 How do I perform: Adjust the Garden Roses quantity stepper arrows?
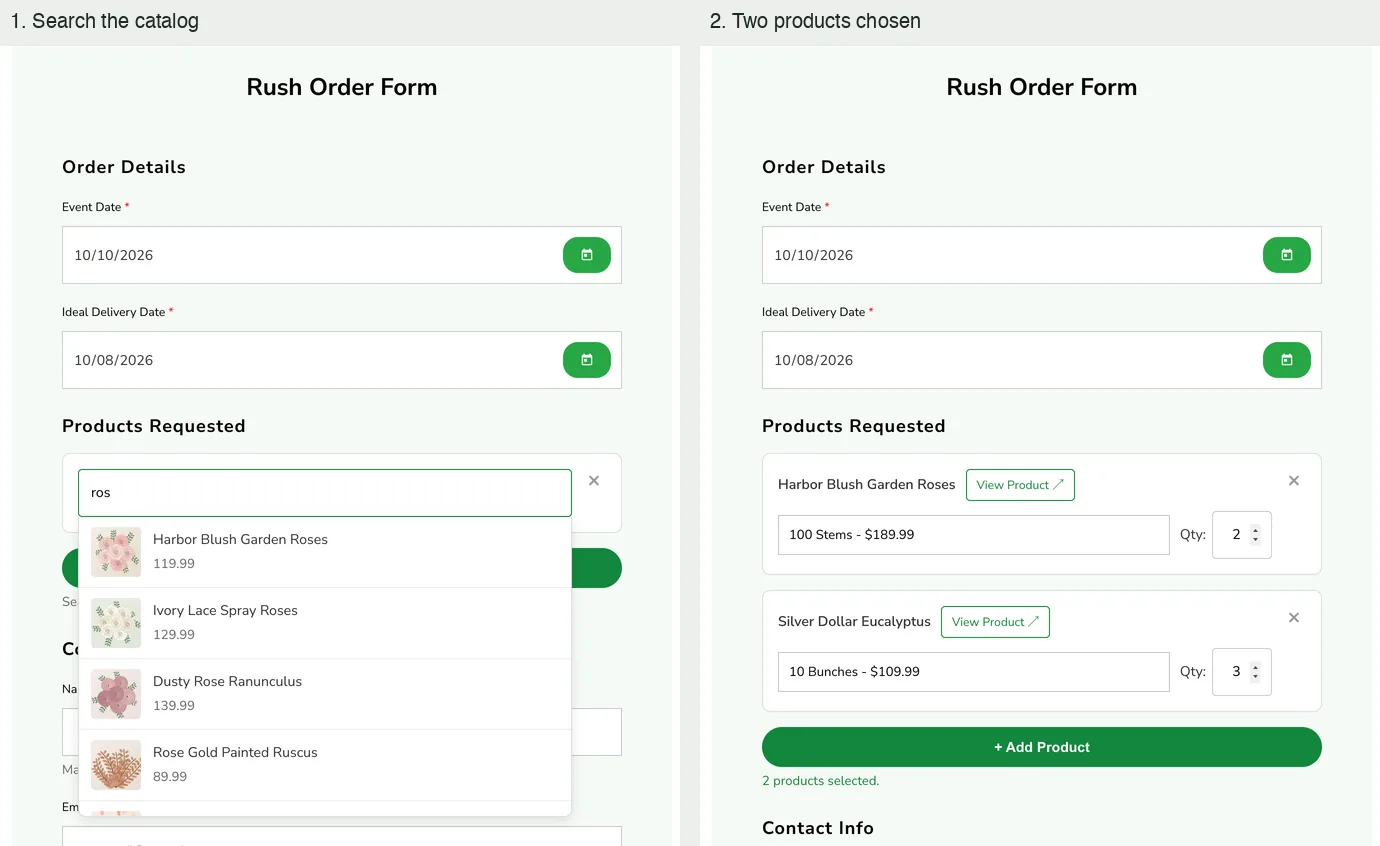coord(1256,535)
